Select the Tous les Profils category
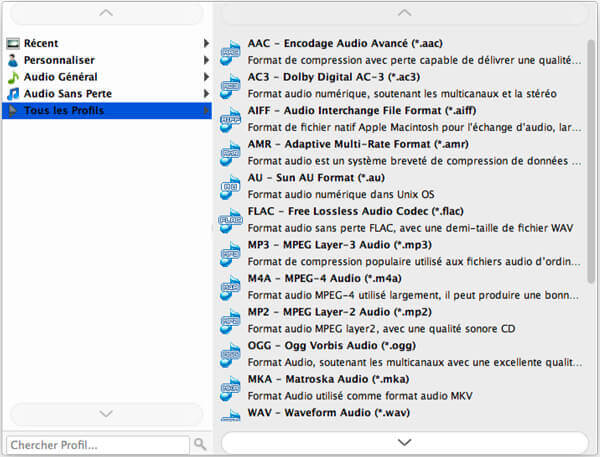The image size is (600, 457). point(64,110)
